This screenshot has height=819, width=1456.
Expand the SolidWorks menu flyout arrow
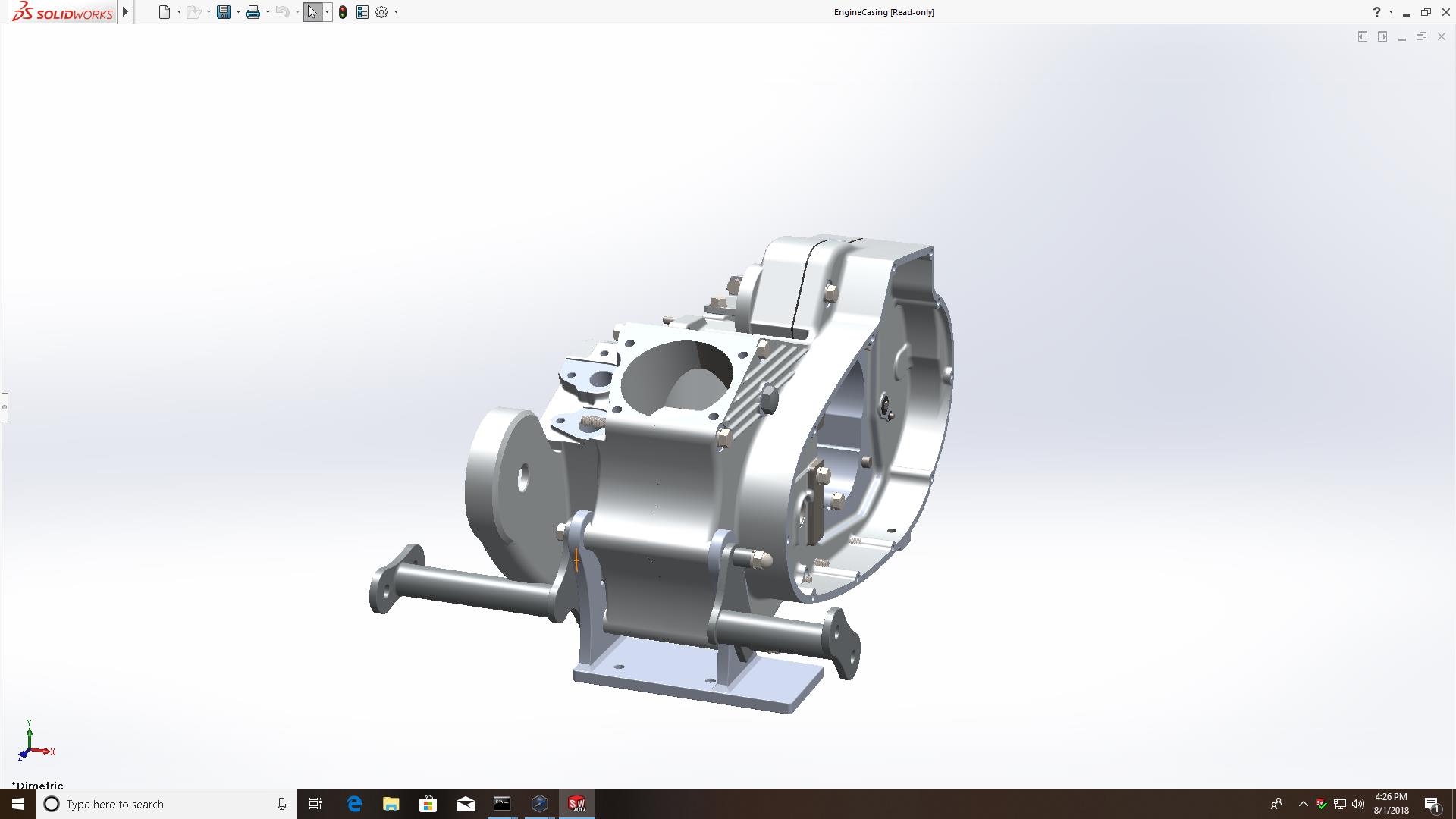126,12
